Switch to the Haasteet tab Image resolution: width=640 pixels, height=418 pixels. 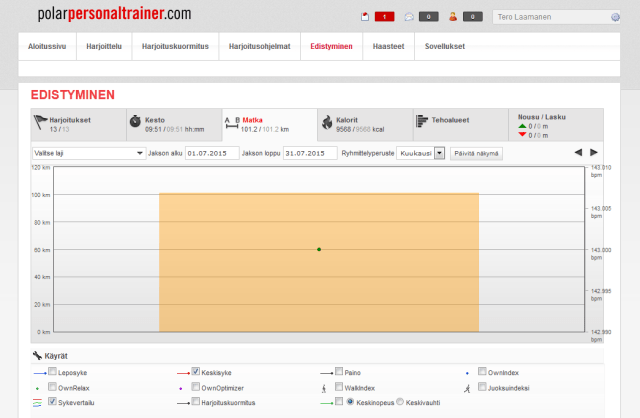click(x=388, y=47)
